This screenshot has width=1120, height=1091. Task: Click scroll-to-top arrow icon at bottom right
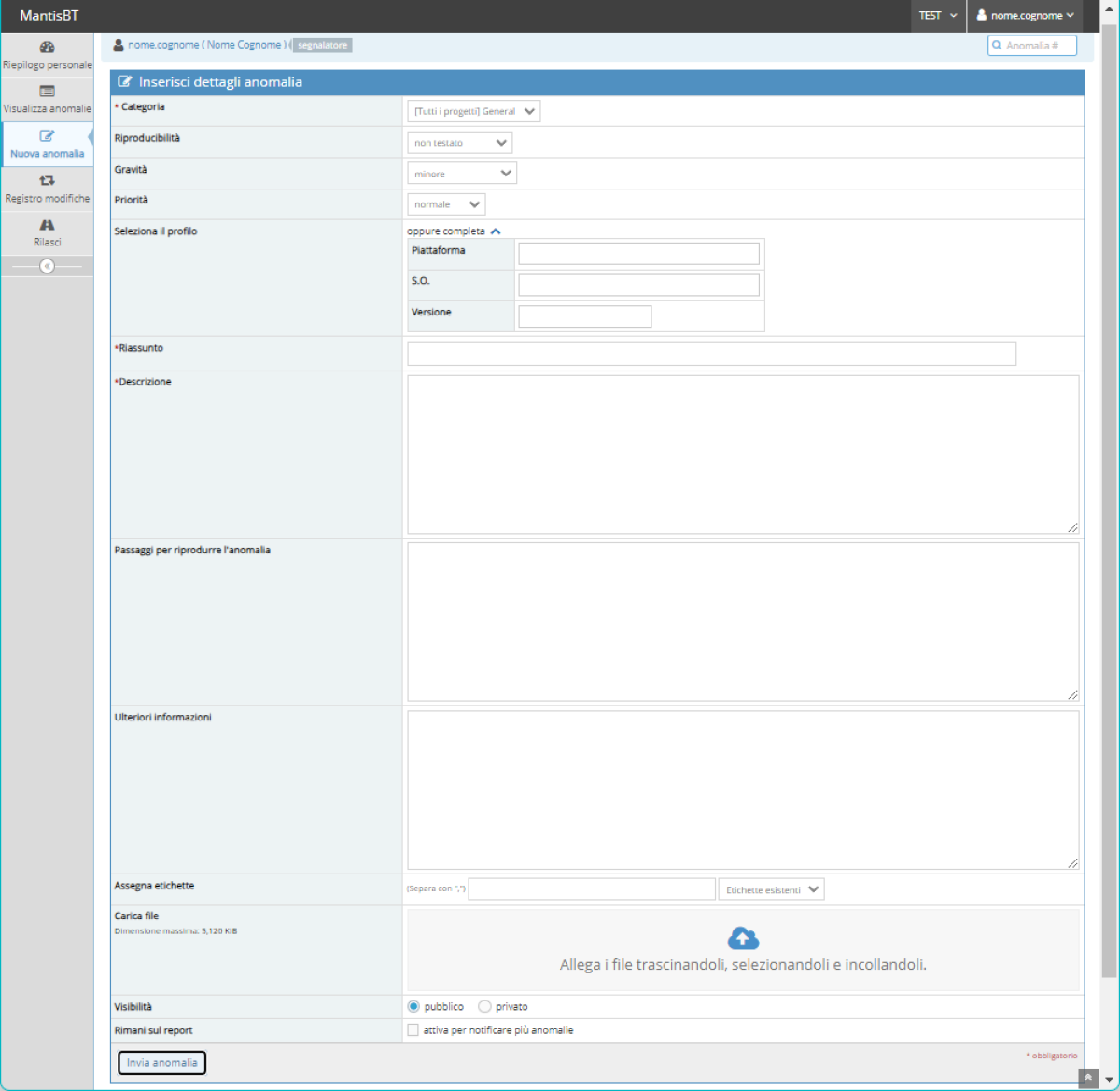point(1087,1078)
